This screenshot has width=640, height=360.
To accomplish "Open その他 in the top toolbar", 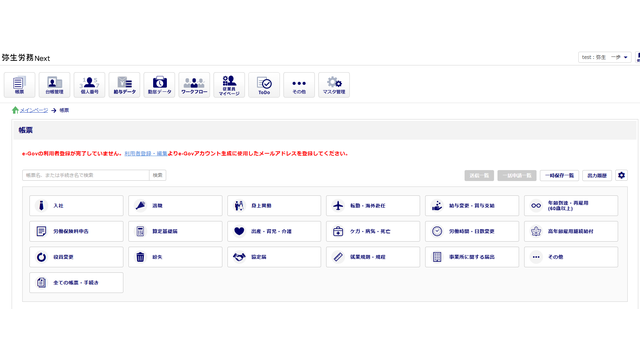I will click(299, 85).
